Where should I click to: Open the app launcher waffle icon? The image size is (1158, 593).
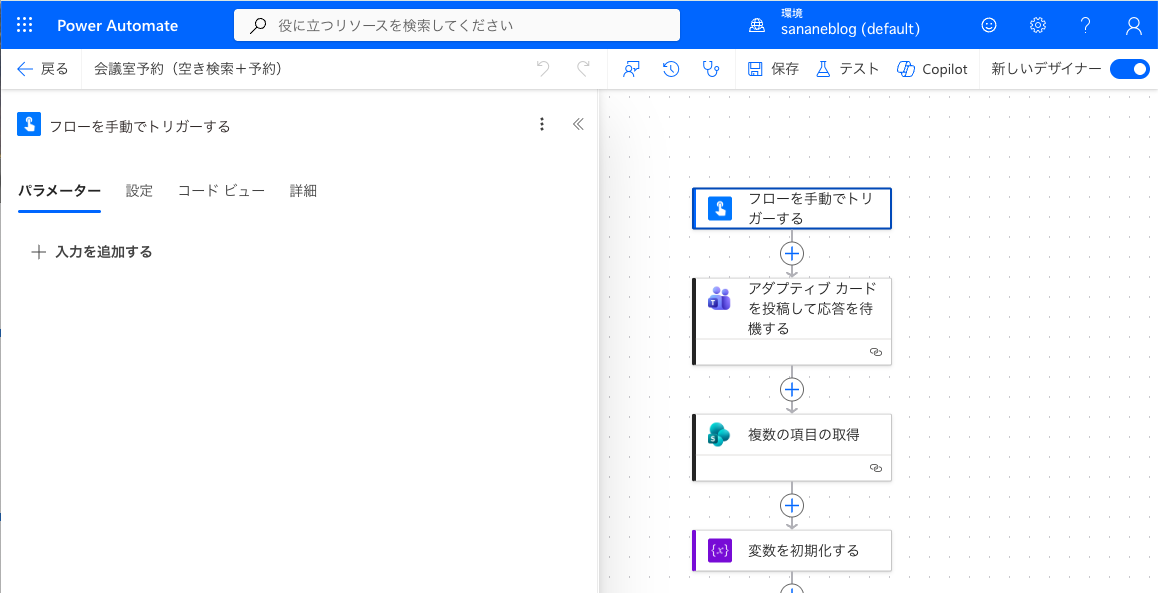click(24, 25)
